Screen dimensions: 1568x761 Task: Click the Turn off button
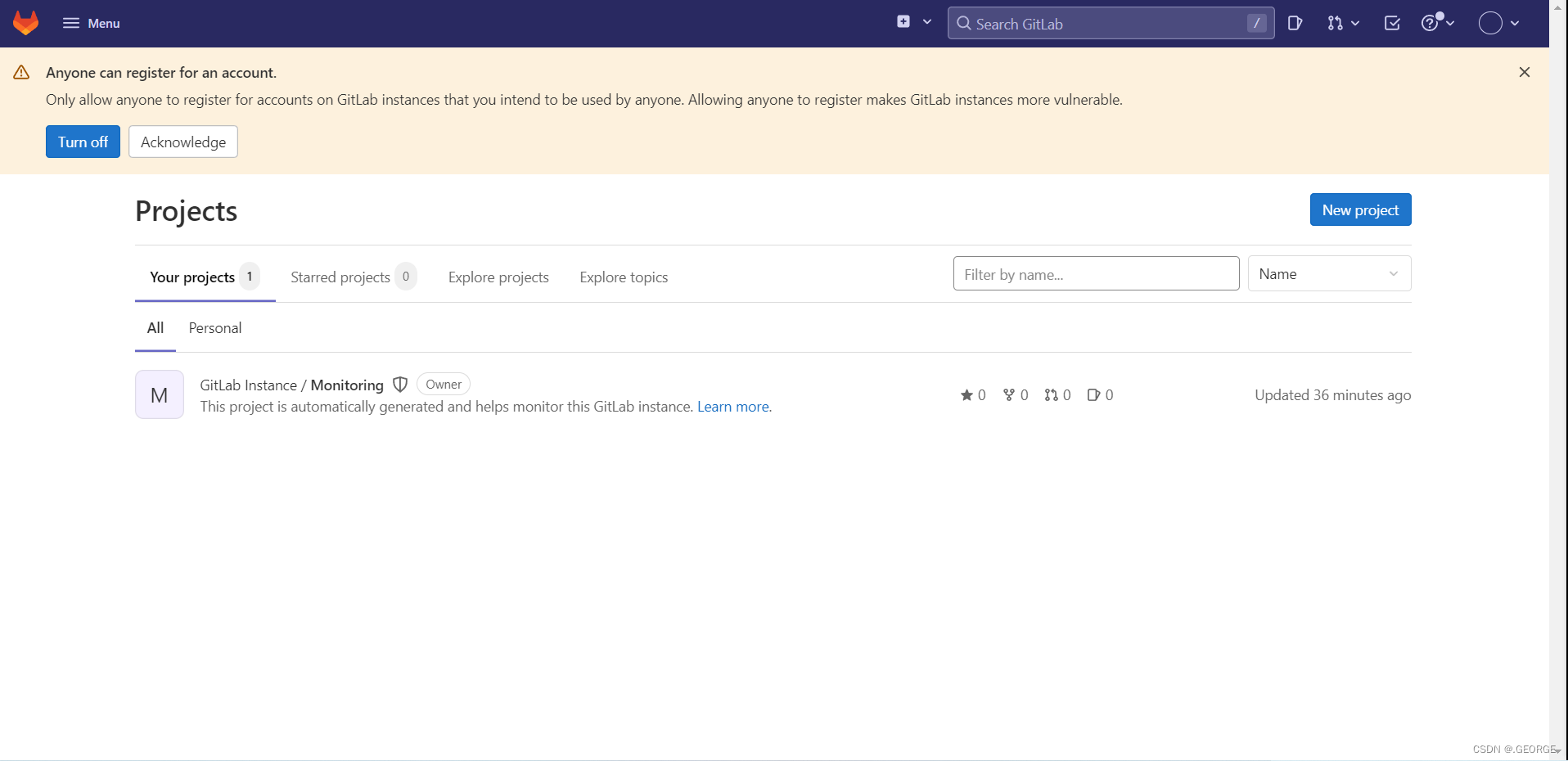(83, 142)
